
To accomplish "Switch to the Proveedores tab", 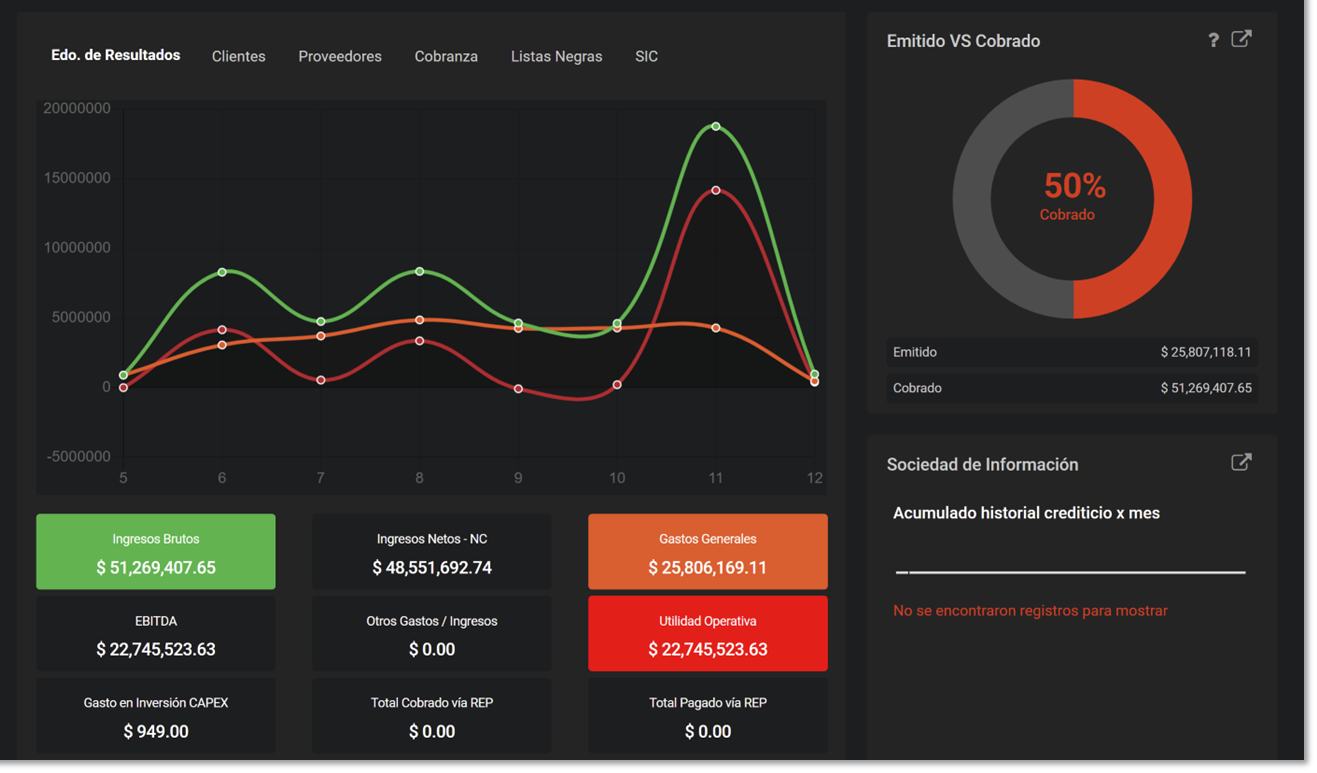I will pos(340,56).
